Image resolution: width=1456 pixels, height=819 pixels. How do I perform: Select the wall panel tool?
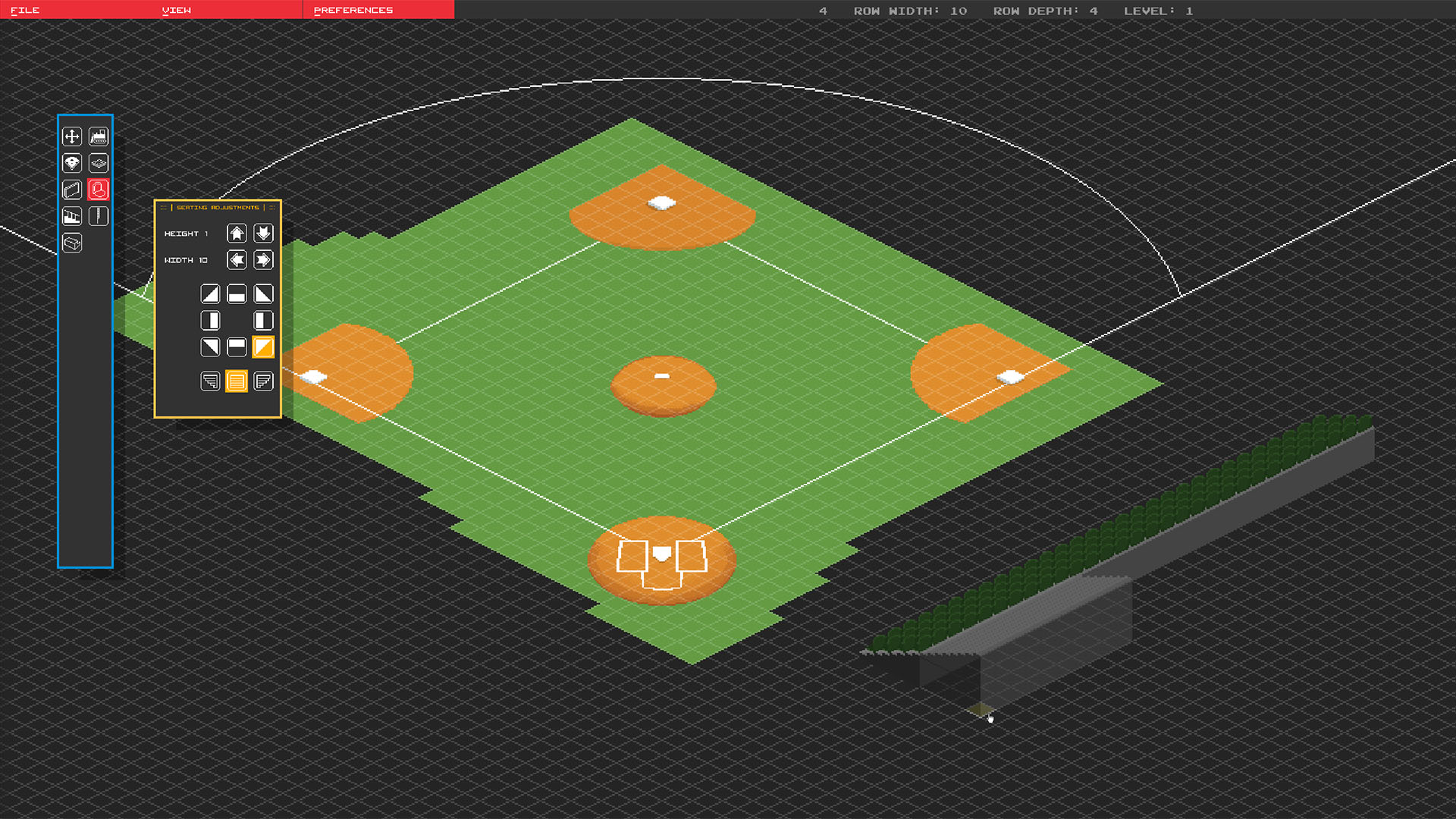coord(72,190)
